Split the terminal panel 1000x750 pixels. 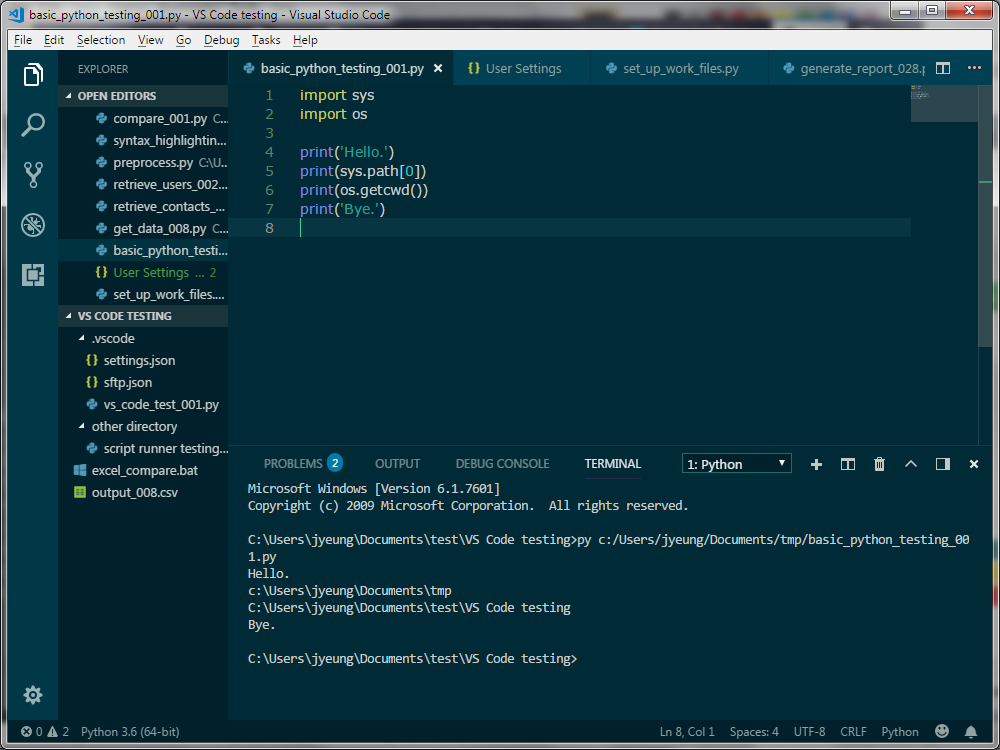coord(847,463)
